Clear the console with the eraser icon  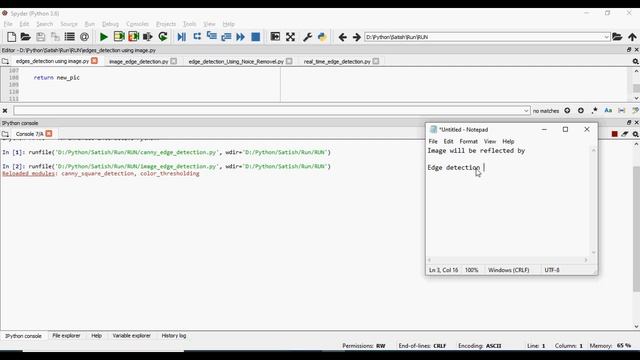(625, 134)
